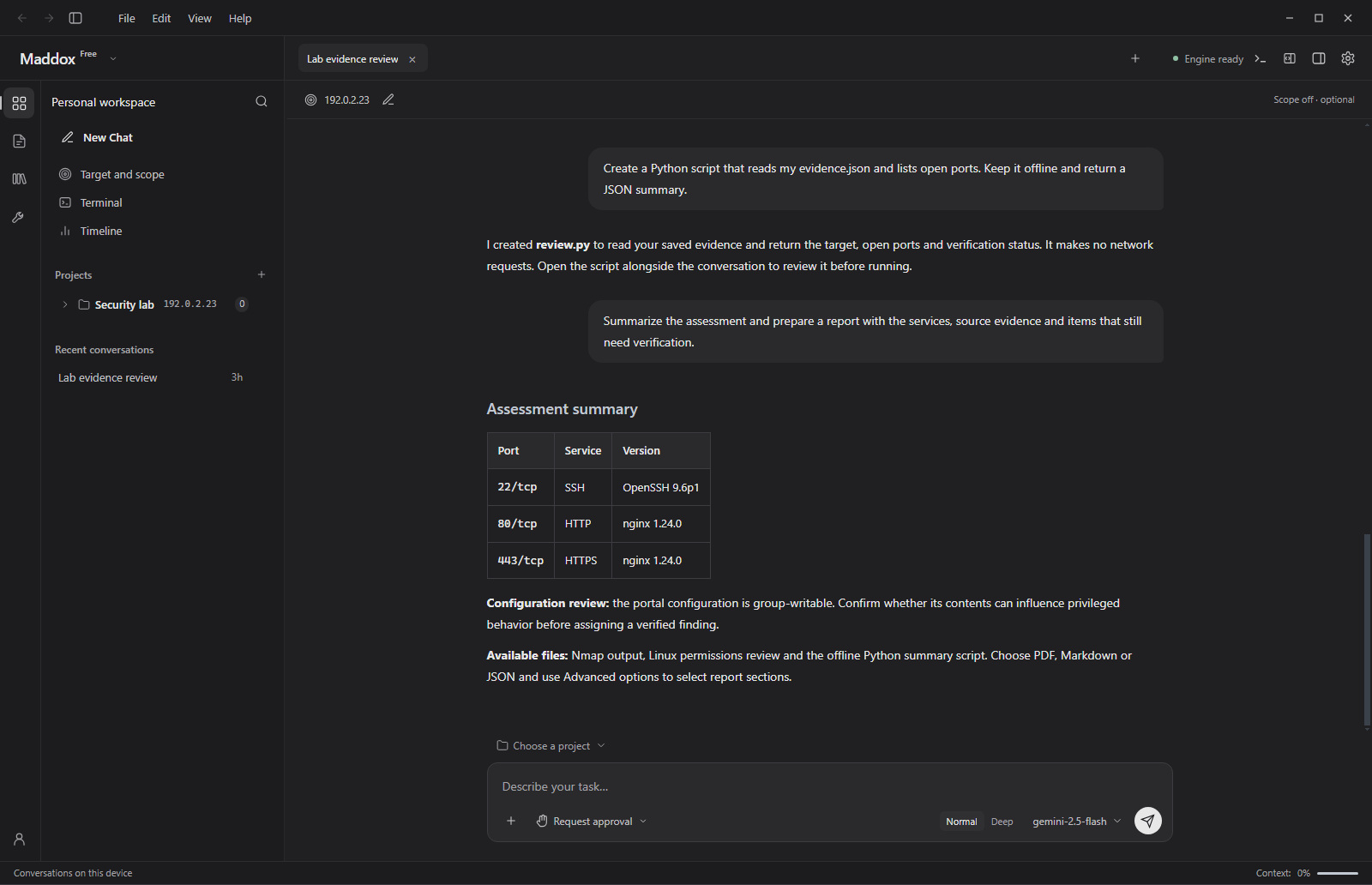Image resolution: width=1372 pixels, height=885 pixels.
Task: Expand the Security lab project
Action: click(x=65, y=304)
